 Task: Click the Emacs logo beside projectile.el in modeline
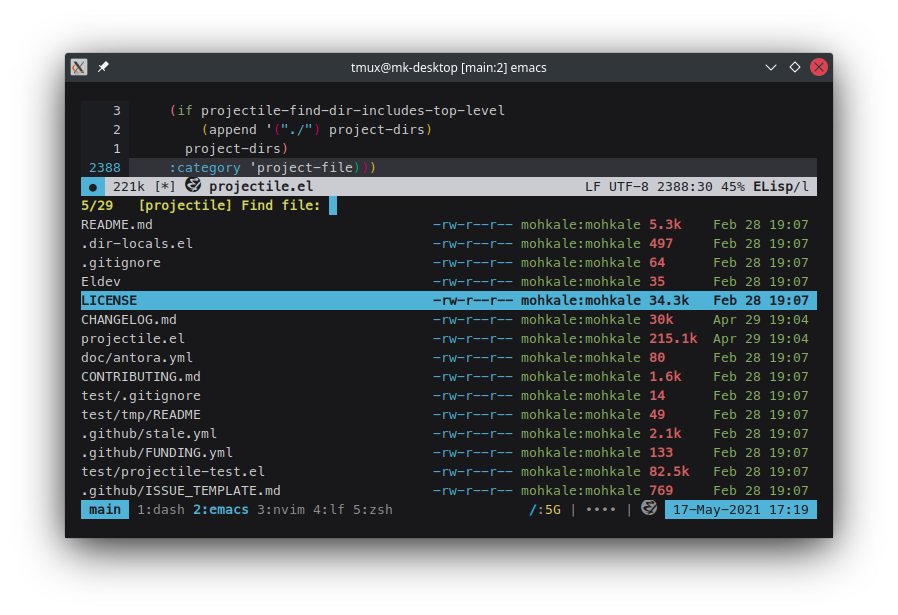pos(193,184)
